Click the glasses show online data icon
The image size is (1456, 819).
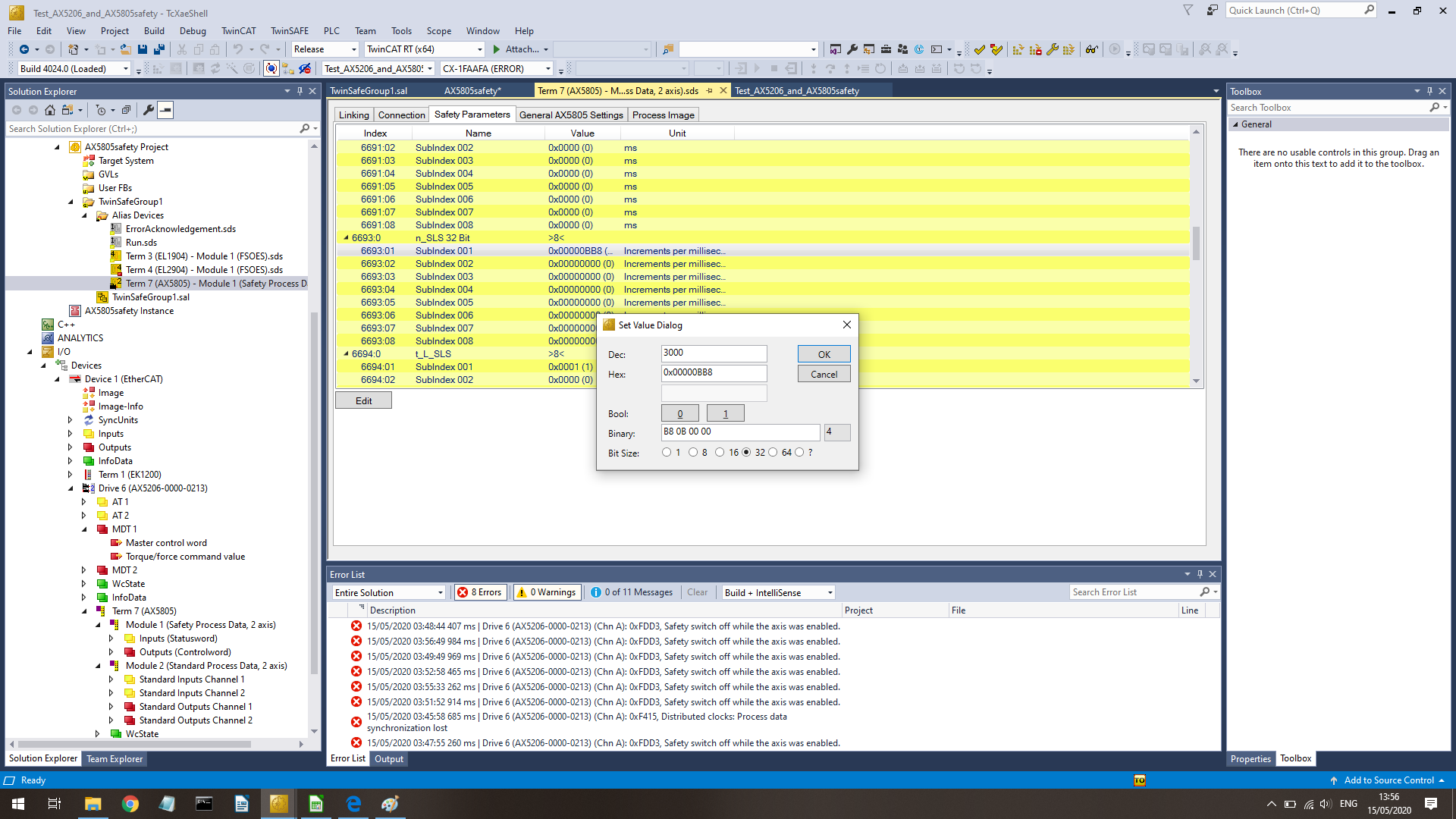[1091, 49]
